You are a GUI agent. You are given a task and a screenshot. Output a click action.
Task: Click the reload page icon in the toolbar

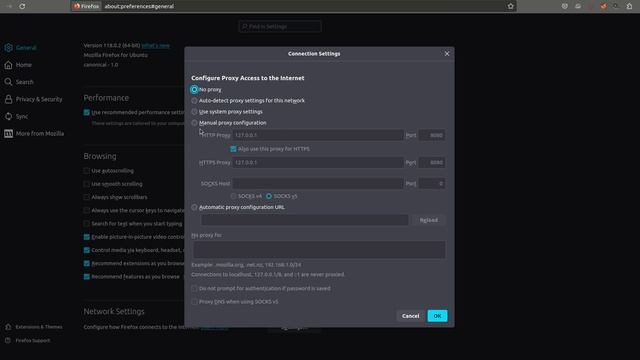pyautogui.click(x=22, y=6)
